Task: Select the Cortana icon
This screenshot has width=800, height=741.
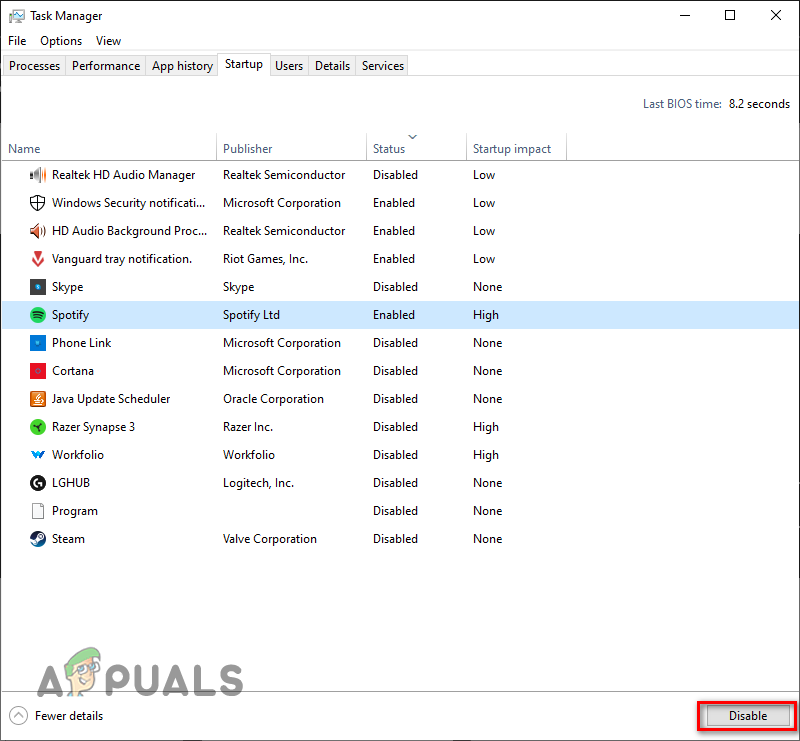Action: pos(38,371)
